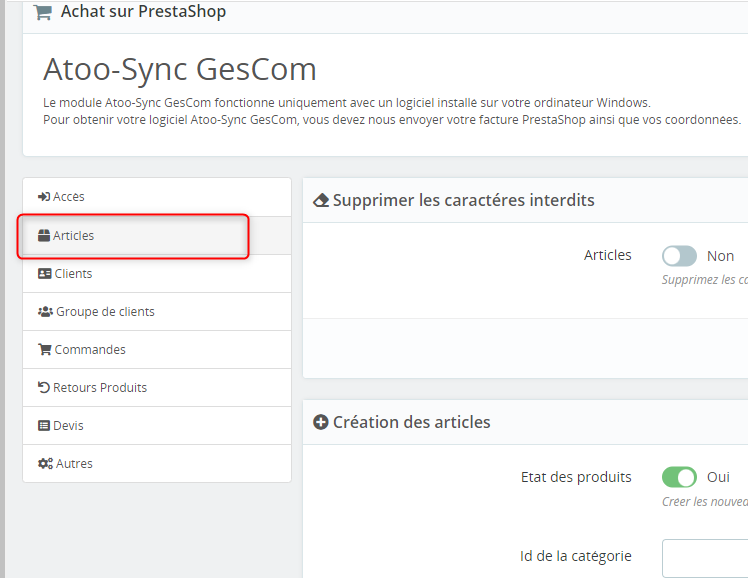
Task: Click the Achat sur PrestaShop heading
Action: tap(143, 11)
